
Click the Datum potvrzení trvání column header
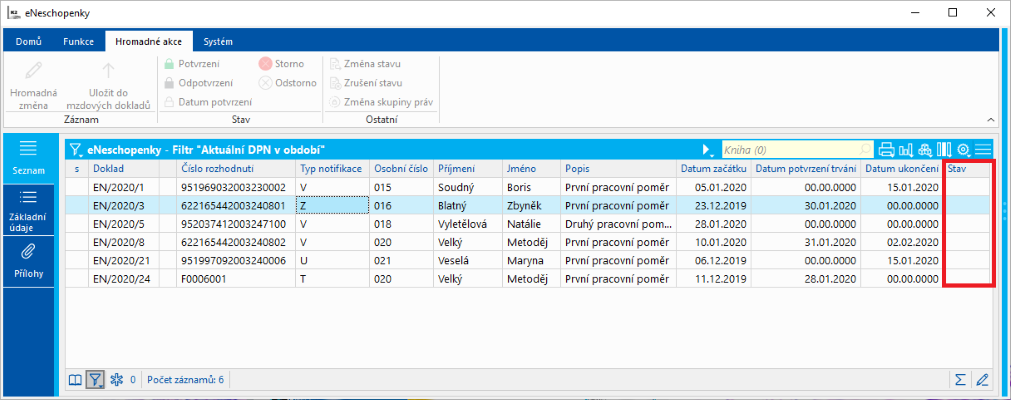pos(805,168)
